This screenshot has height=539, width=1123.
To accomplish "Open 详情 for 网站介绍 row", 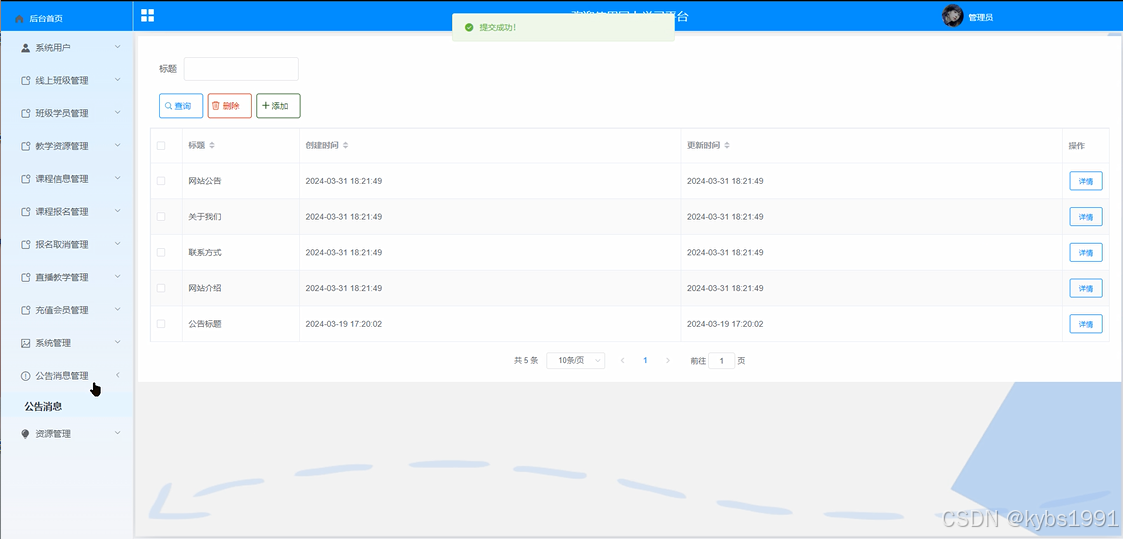I will point(1086,288).
